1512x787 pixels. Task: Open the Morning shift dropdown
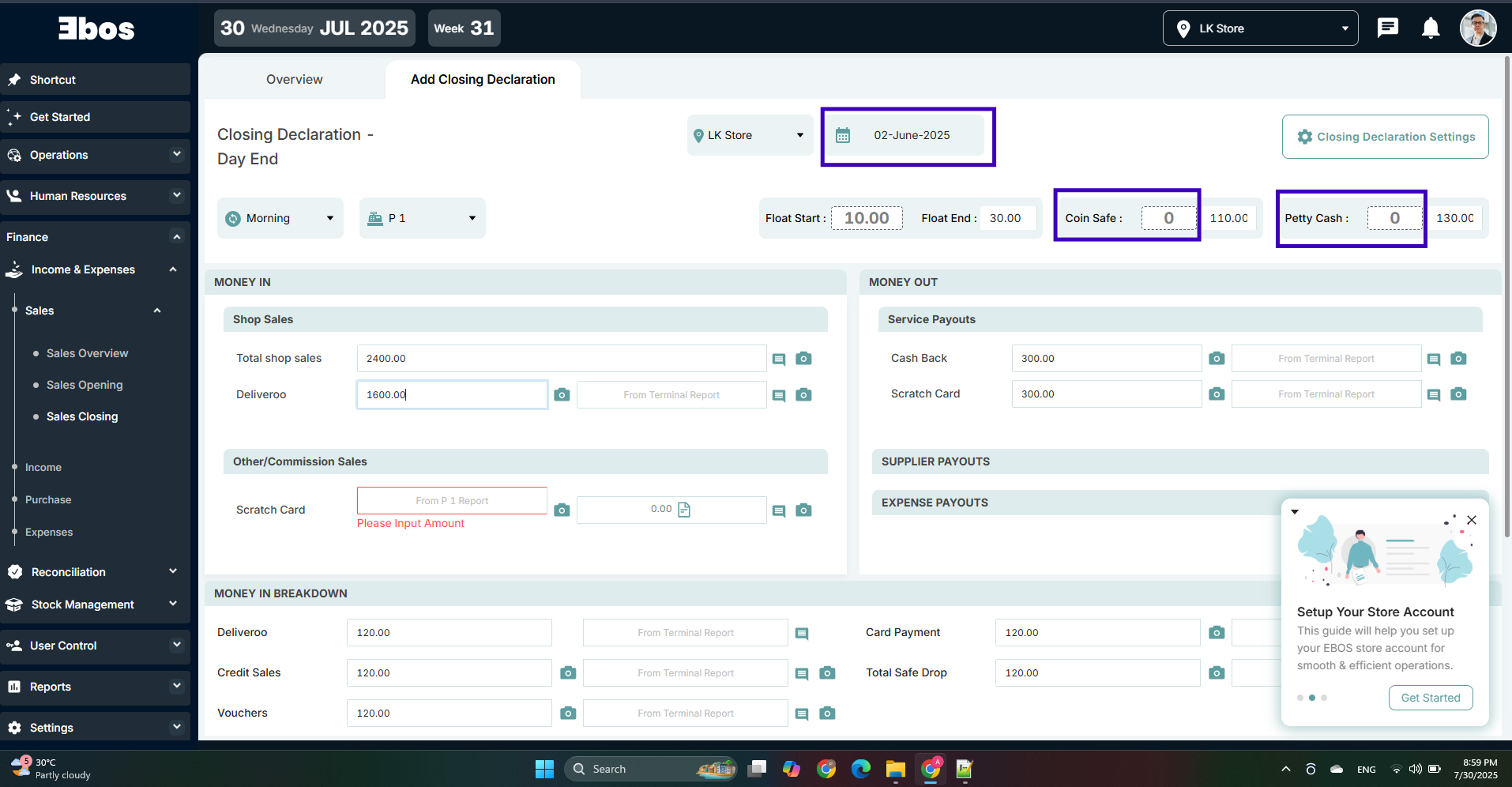[280, 218]
